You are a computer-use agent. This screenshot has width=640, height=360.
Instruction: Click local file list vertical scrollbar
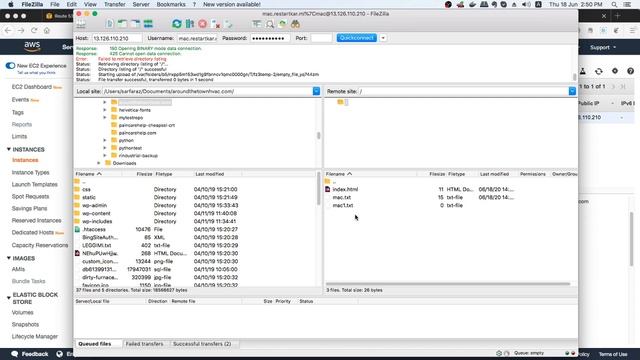(319, 189)
